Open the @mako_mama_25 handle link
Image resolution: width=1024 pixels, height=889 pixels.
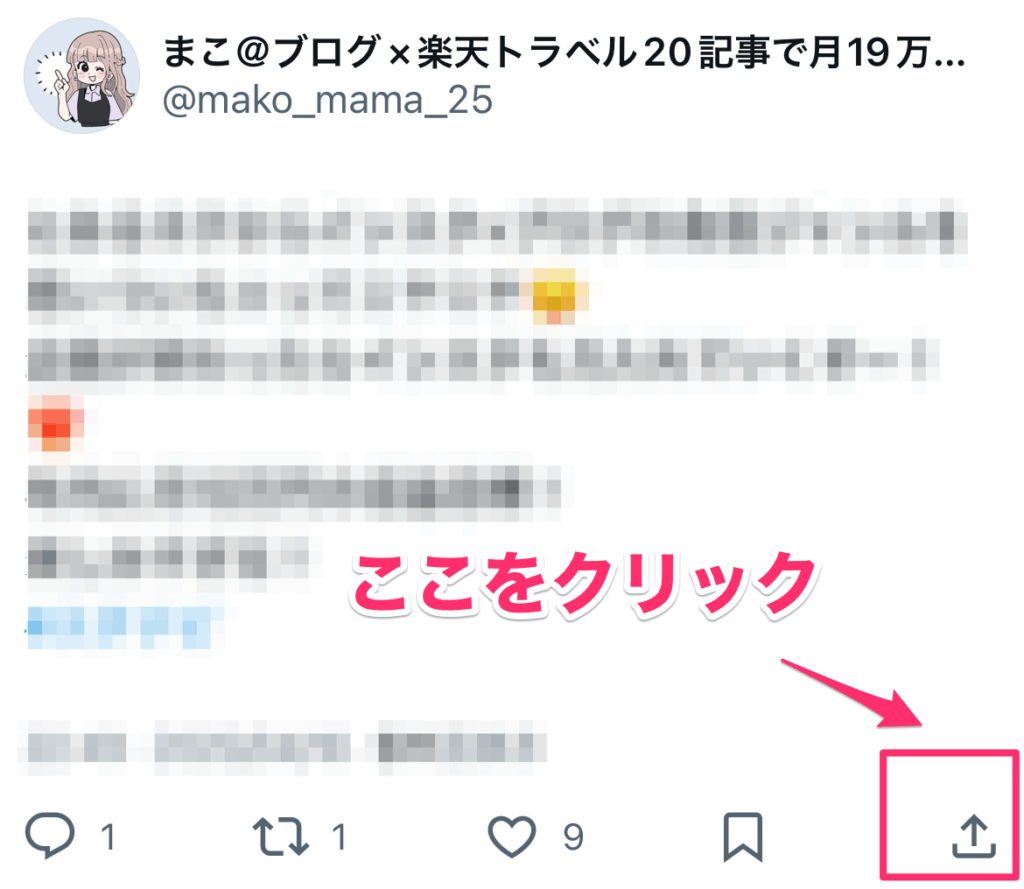click(x=327, y=101)
